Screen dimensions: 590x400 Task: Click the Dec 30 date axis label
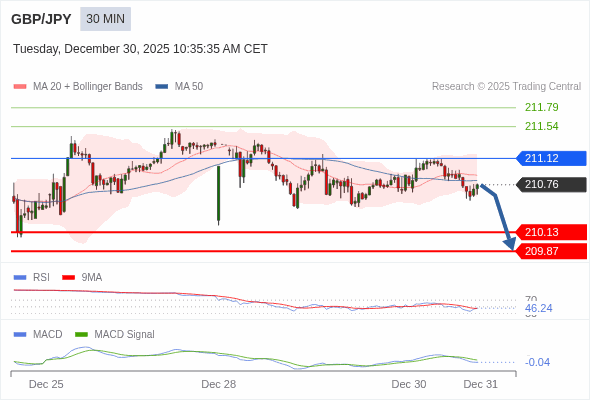pyautogui.click(x=409, y=384)
